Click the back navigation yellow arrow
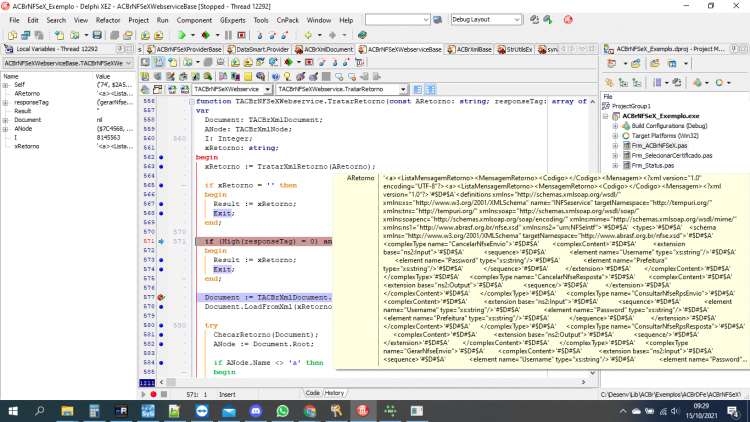This screenshot has height=422, width=750. tap(308, 35)
